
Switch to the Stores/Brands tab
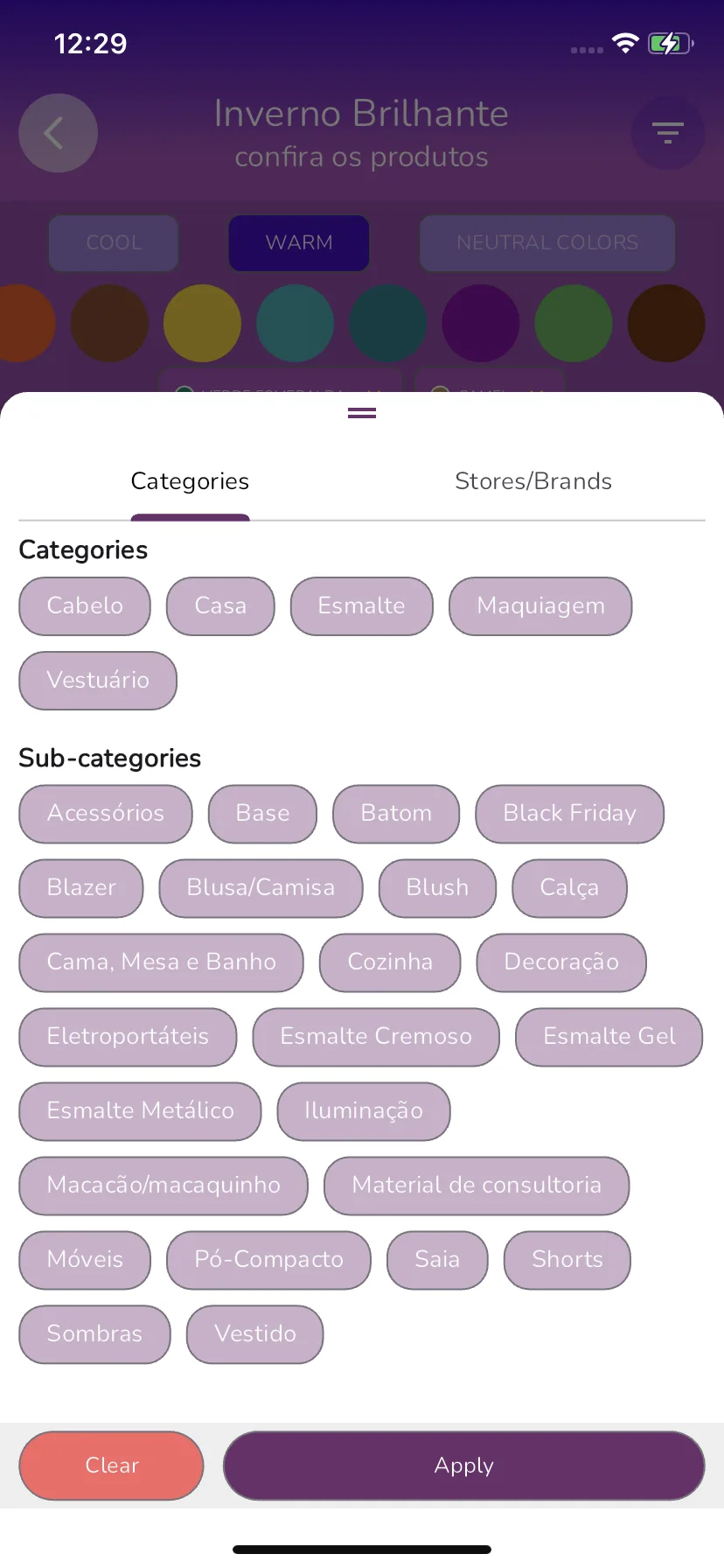tap(533, 481)
